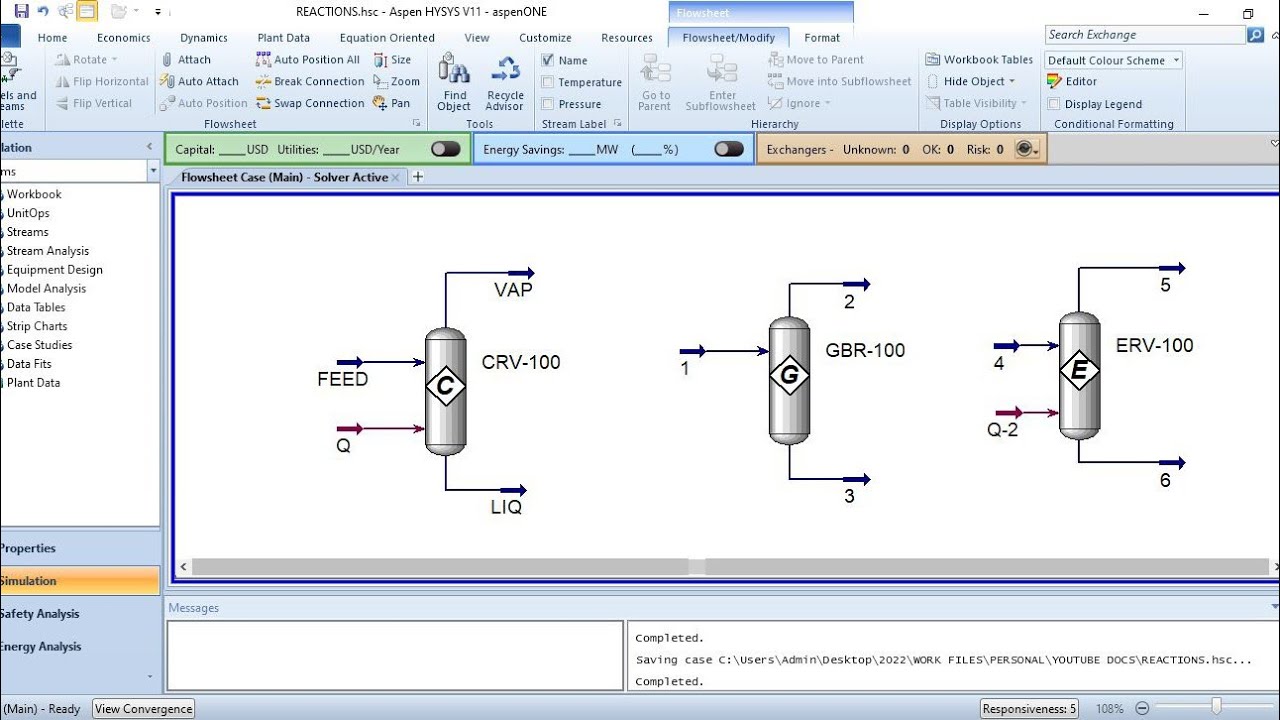Click the Search Exchange magnifier button
The width and height of the screenshot is (1280, 720).
click(1256, 35)
